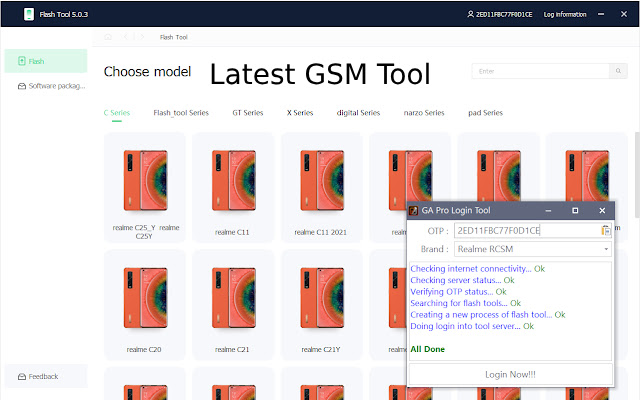Switch to the pad Series tab
640x400 pixels.
[485, 113]
